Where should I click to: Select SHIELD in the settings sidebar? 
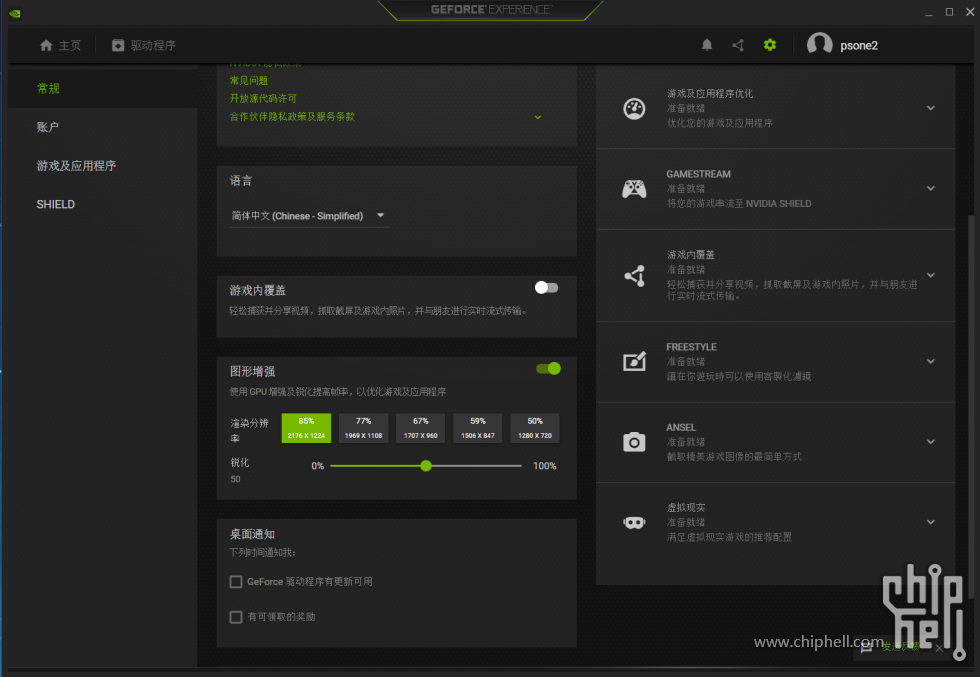[x=102, y=204]
